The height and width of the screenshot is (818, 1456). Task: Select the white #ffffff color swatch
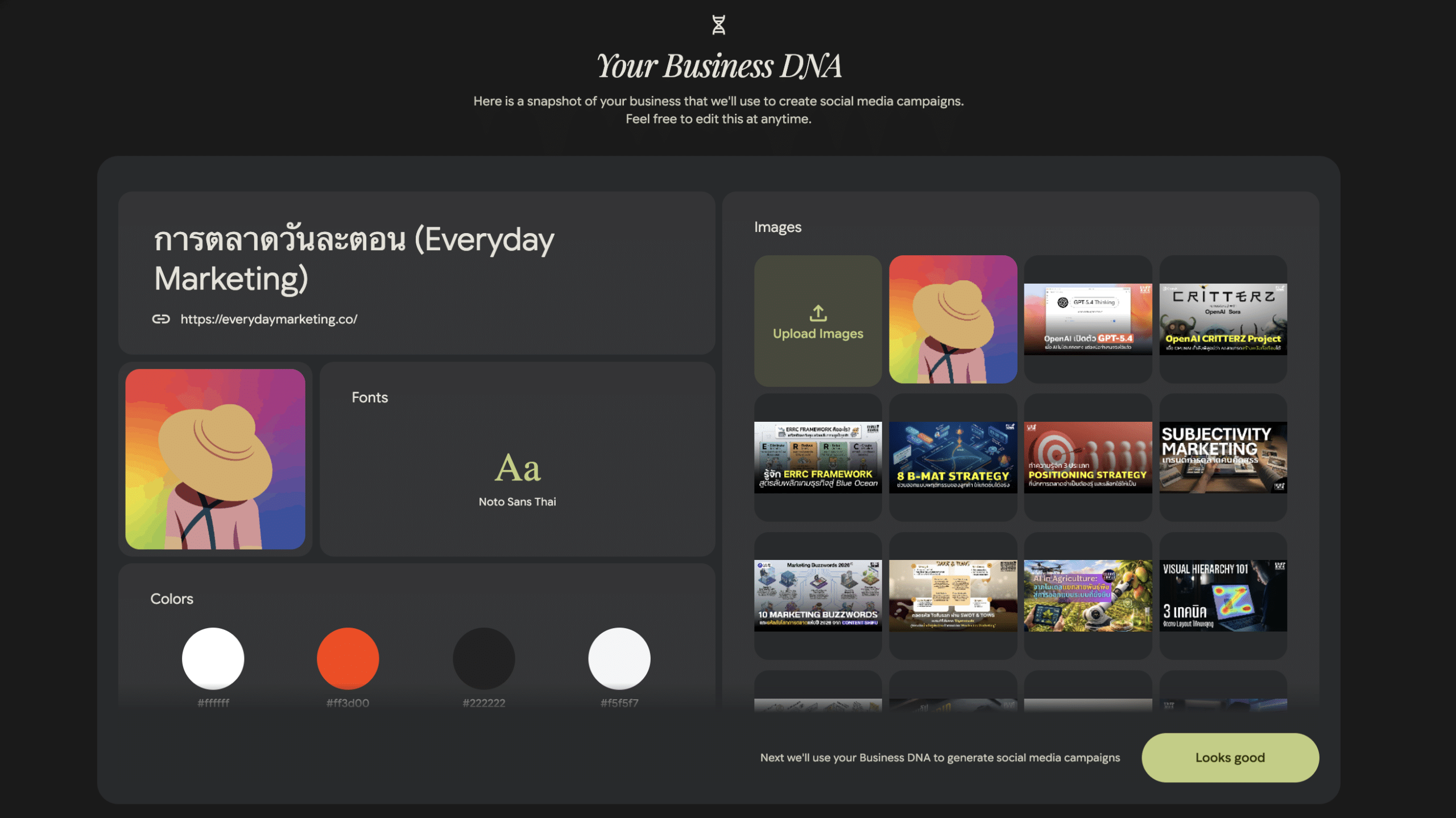click(x=213, y=658)
